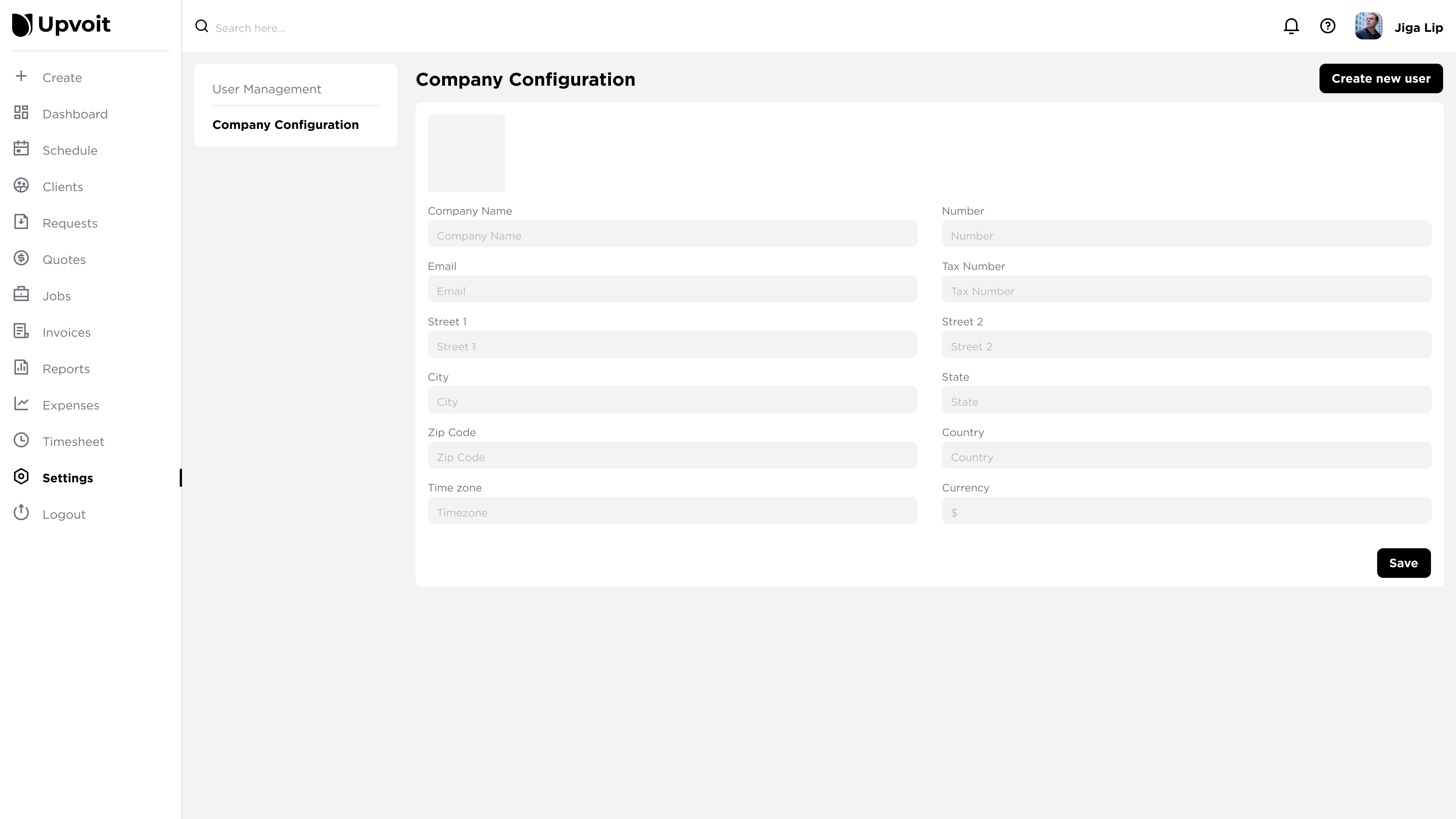Click the Reports bar-chart icon

tap(21, 367)
